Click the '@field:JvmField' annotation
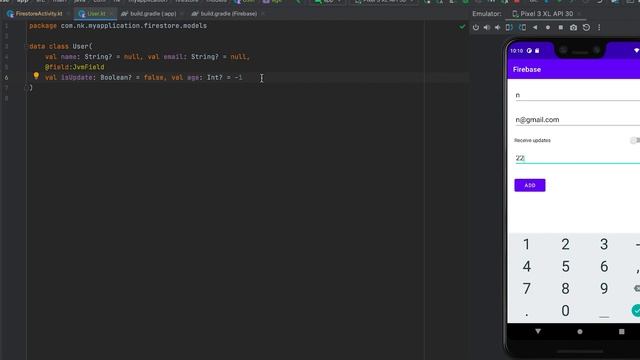The image size is (640, 360). pyautogui.click(x=74, y=67)
